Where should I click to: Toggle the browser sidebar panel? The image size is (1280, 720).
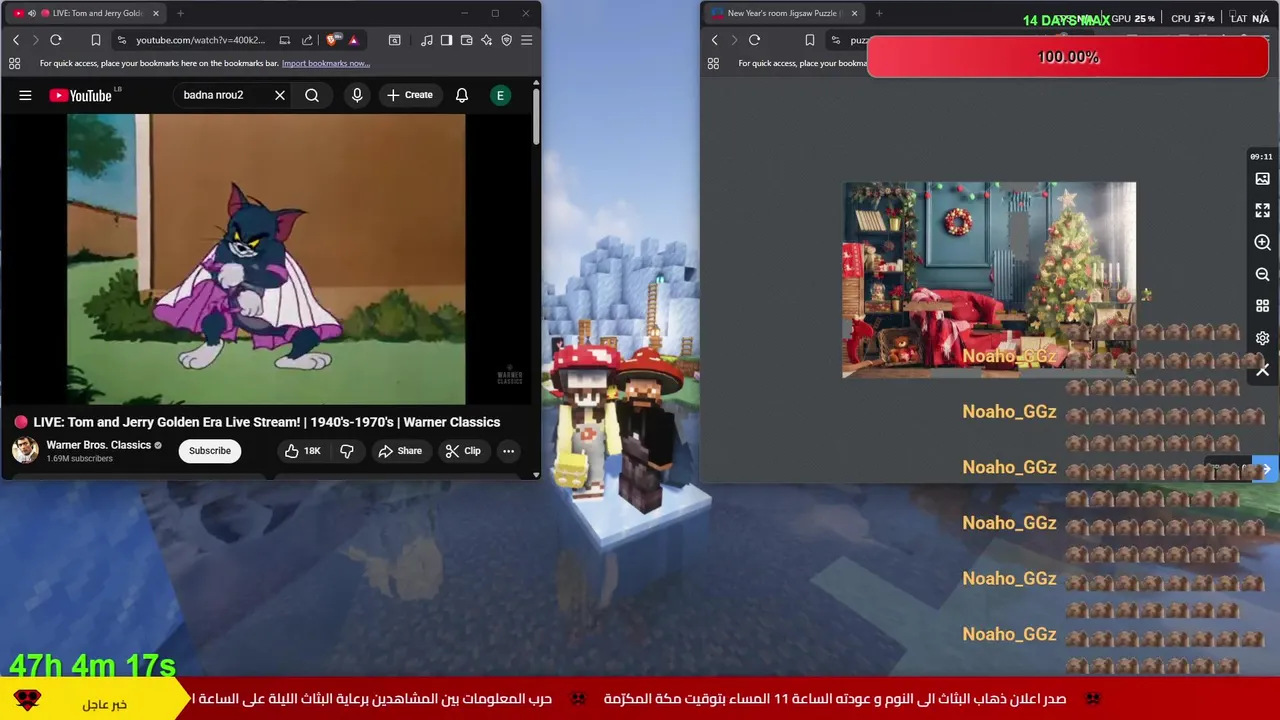(446, 40)
